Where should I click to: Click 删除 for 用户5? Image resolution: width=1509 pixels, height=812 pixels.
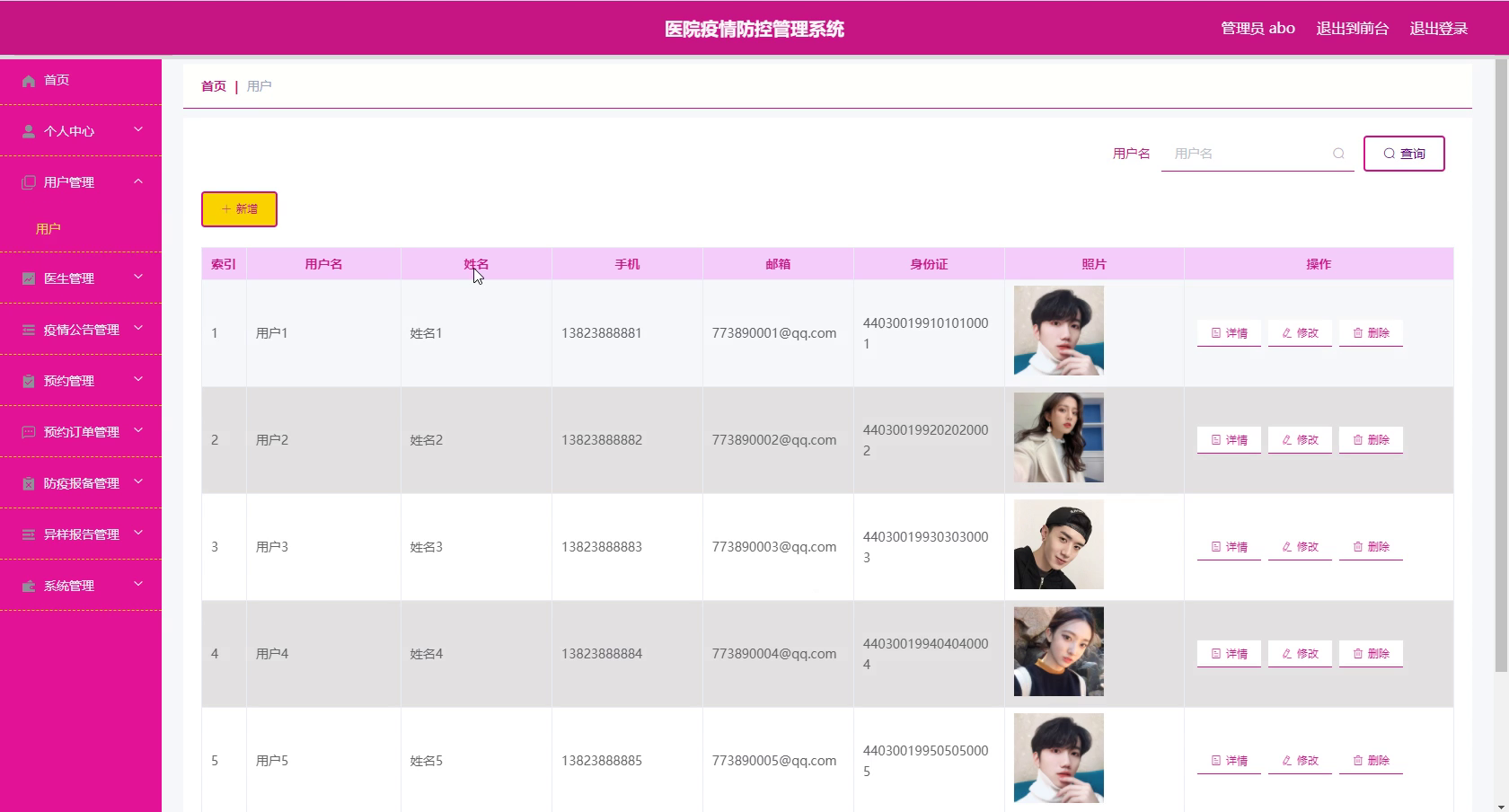click(1371, 761)
